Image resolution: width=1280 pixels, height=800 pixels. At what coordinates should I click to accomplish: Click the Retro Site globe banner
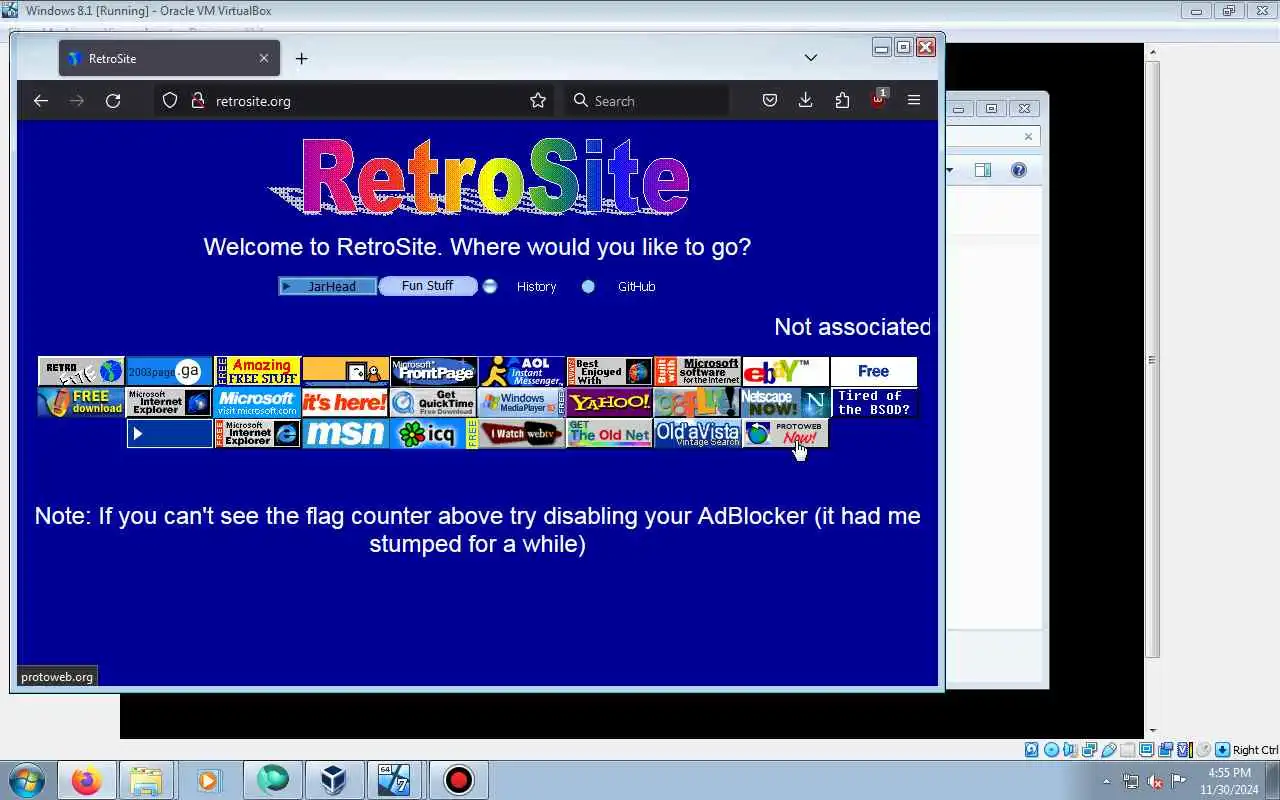[x=81, y=371]
